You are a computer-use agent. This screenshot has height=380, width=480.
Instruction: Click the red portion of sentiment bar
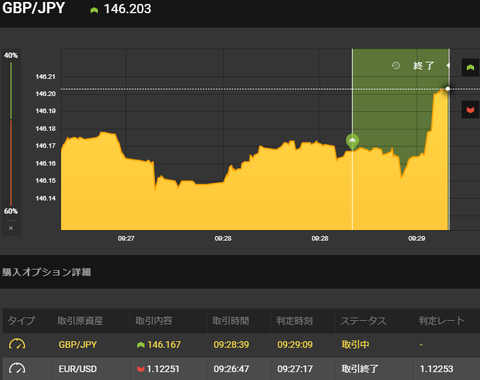[x=11, y=163]
